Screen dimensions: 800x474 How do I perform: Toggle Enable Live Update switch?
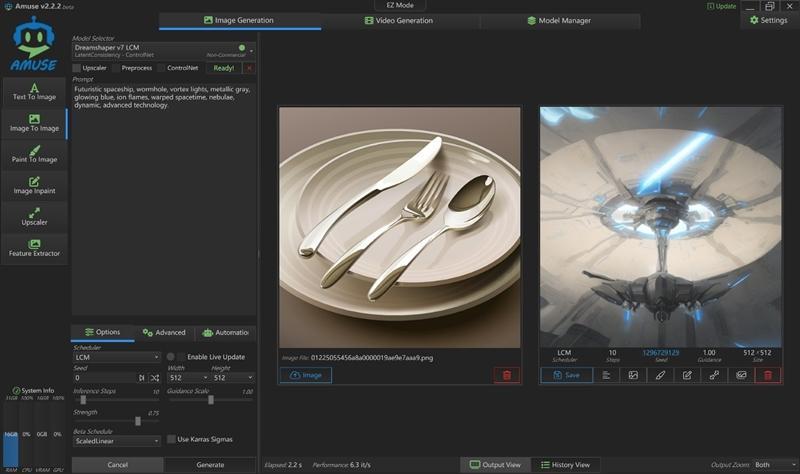click(x=171, y=357)
